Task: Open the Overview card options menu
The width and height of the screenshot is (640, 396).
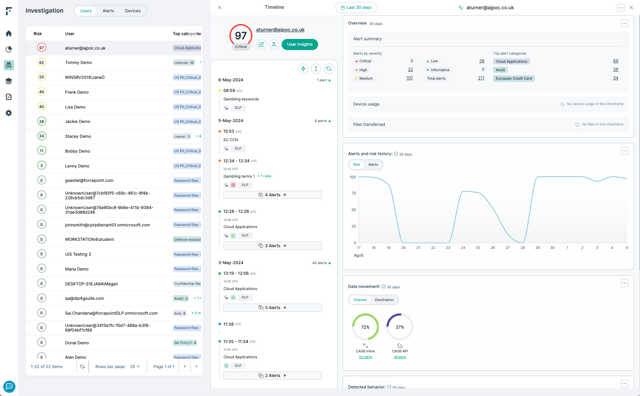Action: tap(624, 23)
